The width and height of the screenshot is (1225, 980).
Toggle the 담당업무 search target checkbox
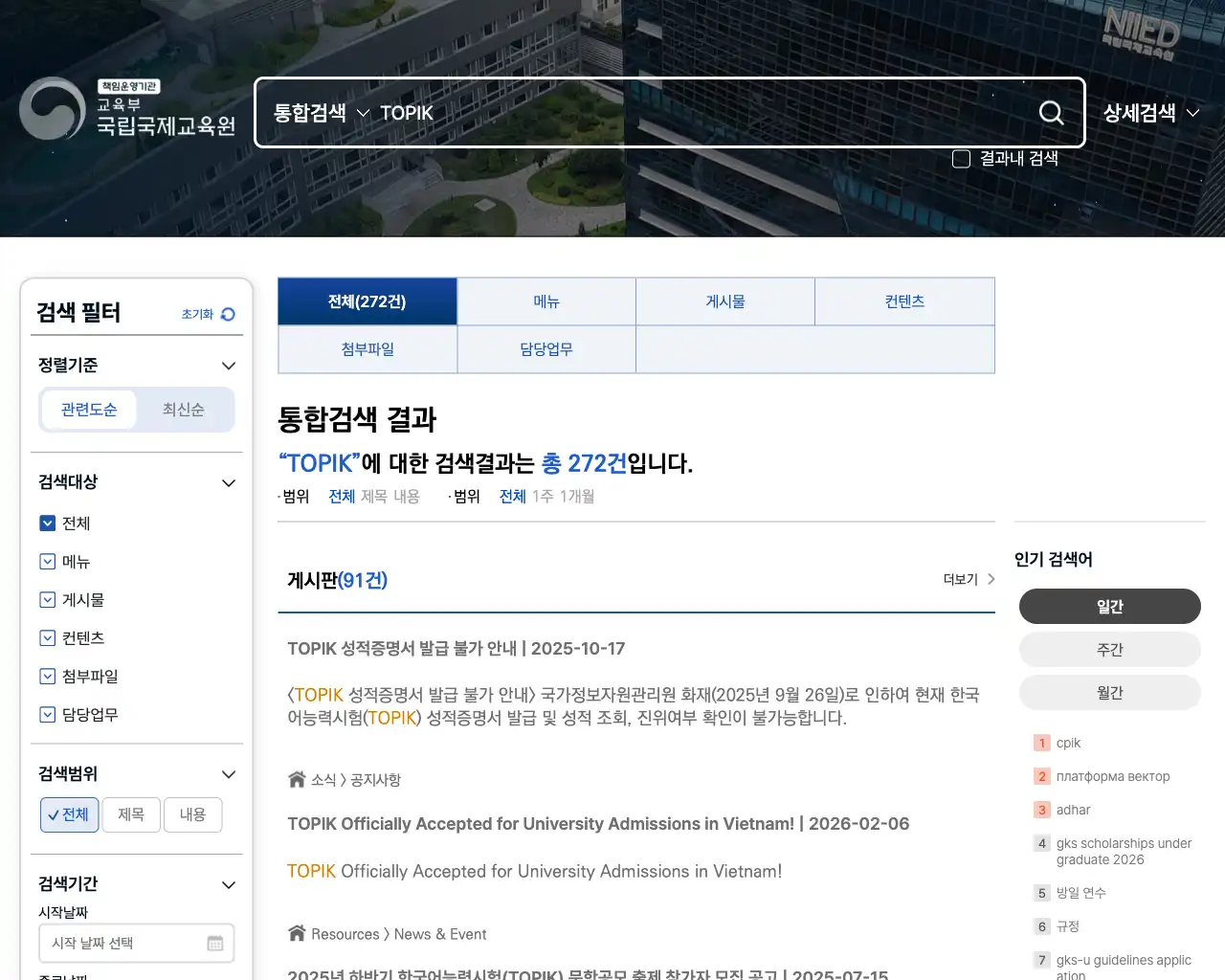point(48,714)
